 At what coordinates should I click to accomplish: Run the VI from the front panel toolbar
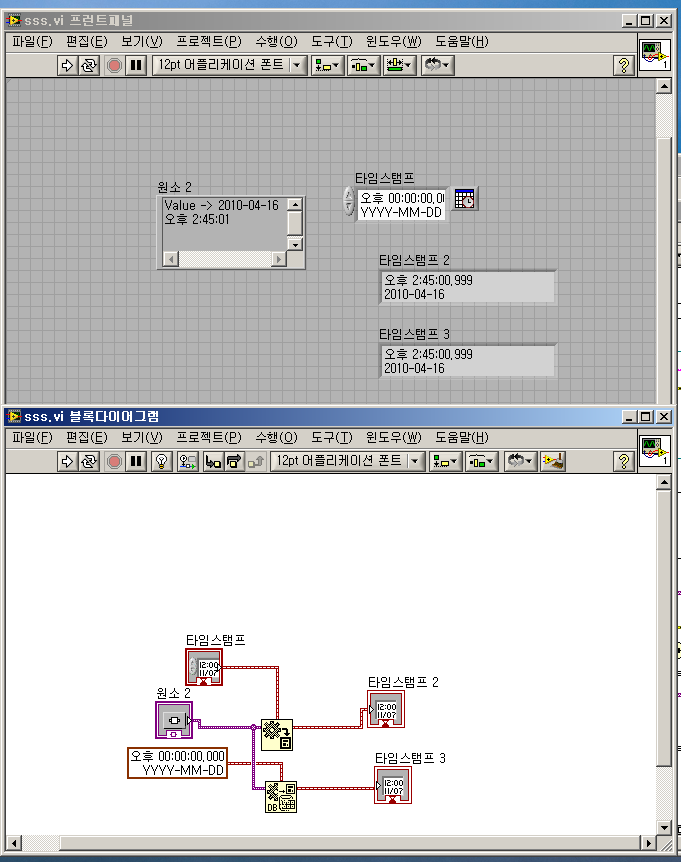[x=68, y=65]
